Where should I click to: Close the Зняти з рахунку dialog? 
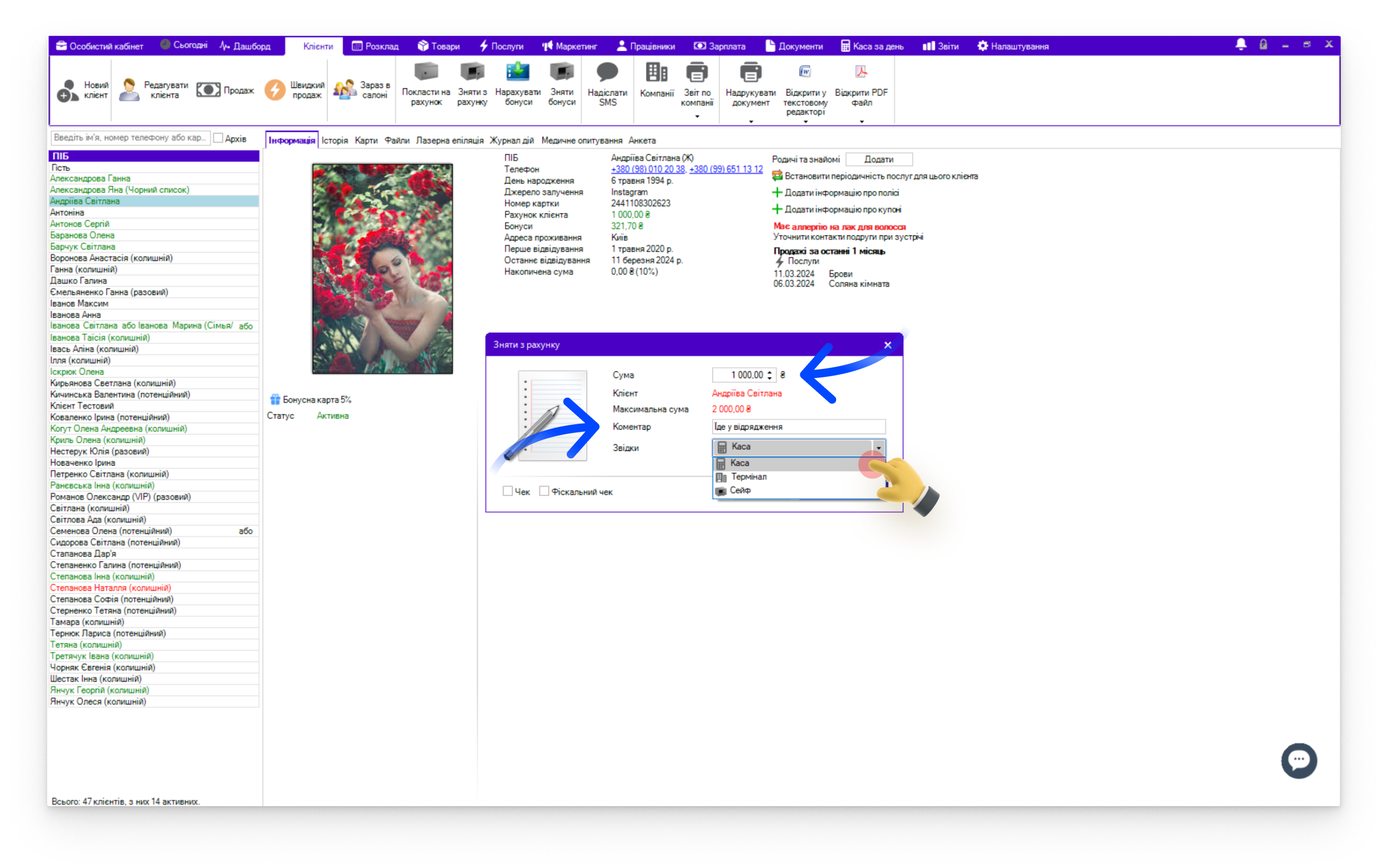click(x=888, y=344)
